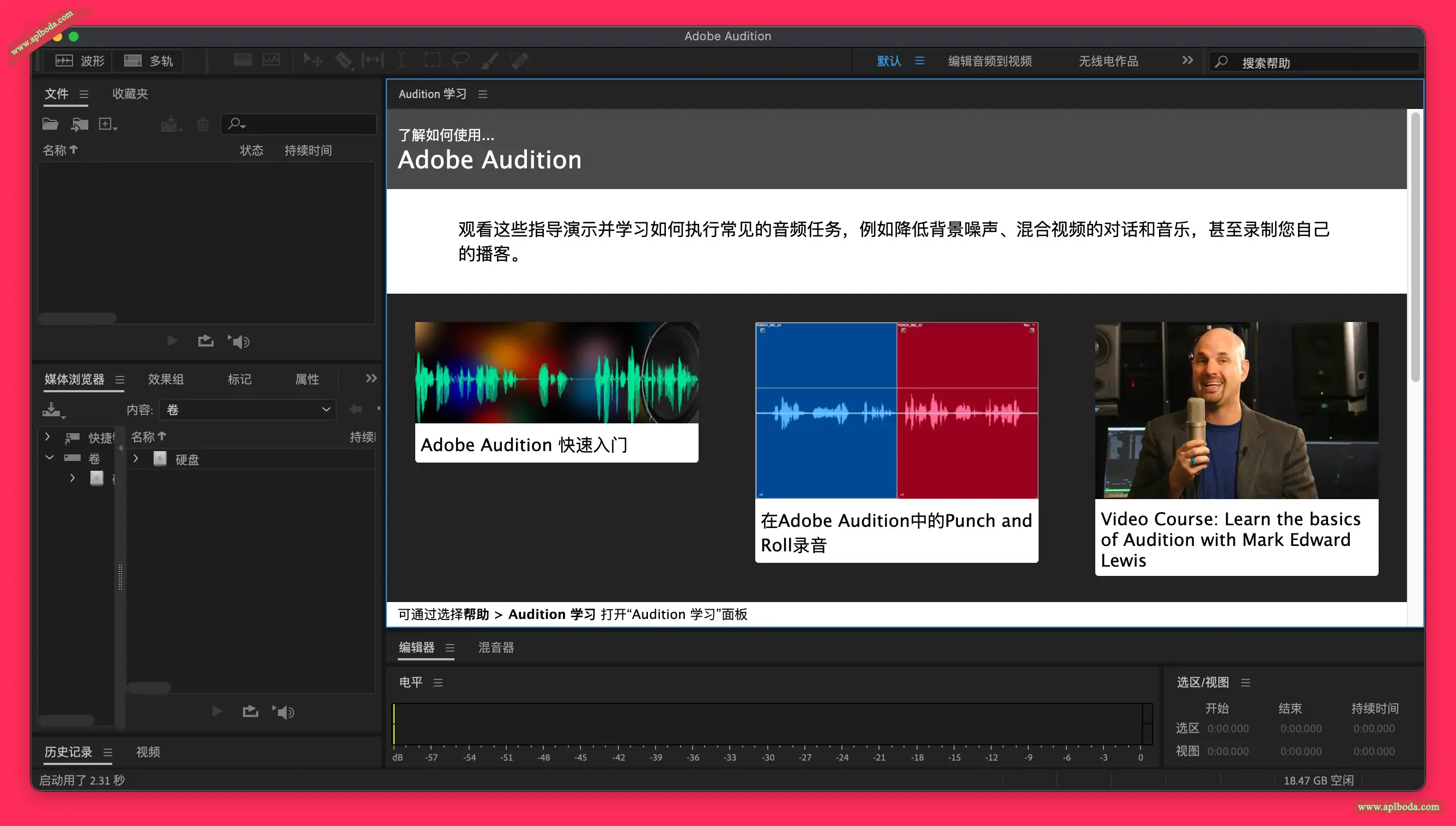1456x826 pixels.
Task: Switch to the 多轨 (Multitrack) editor view
Action: (x=149, y=60)
